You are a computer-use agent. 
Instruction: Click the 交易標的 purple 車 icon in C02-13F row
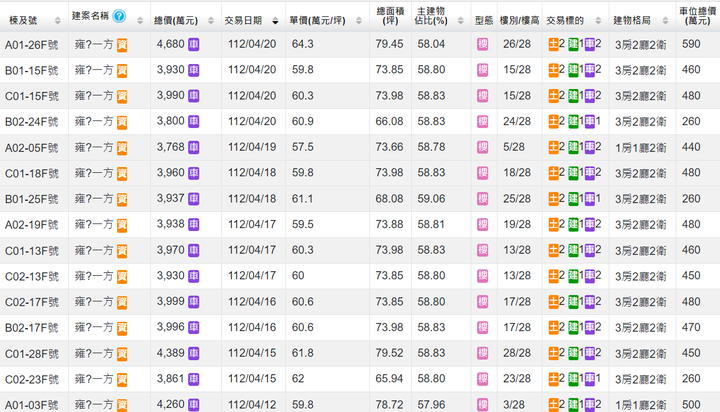[x=590, y=276]
